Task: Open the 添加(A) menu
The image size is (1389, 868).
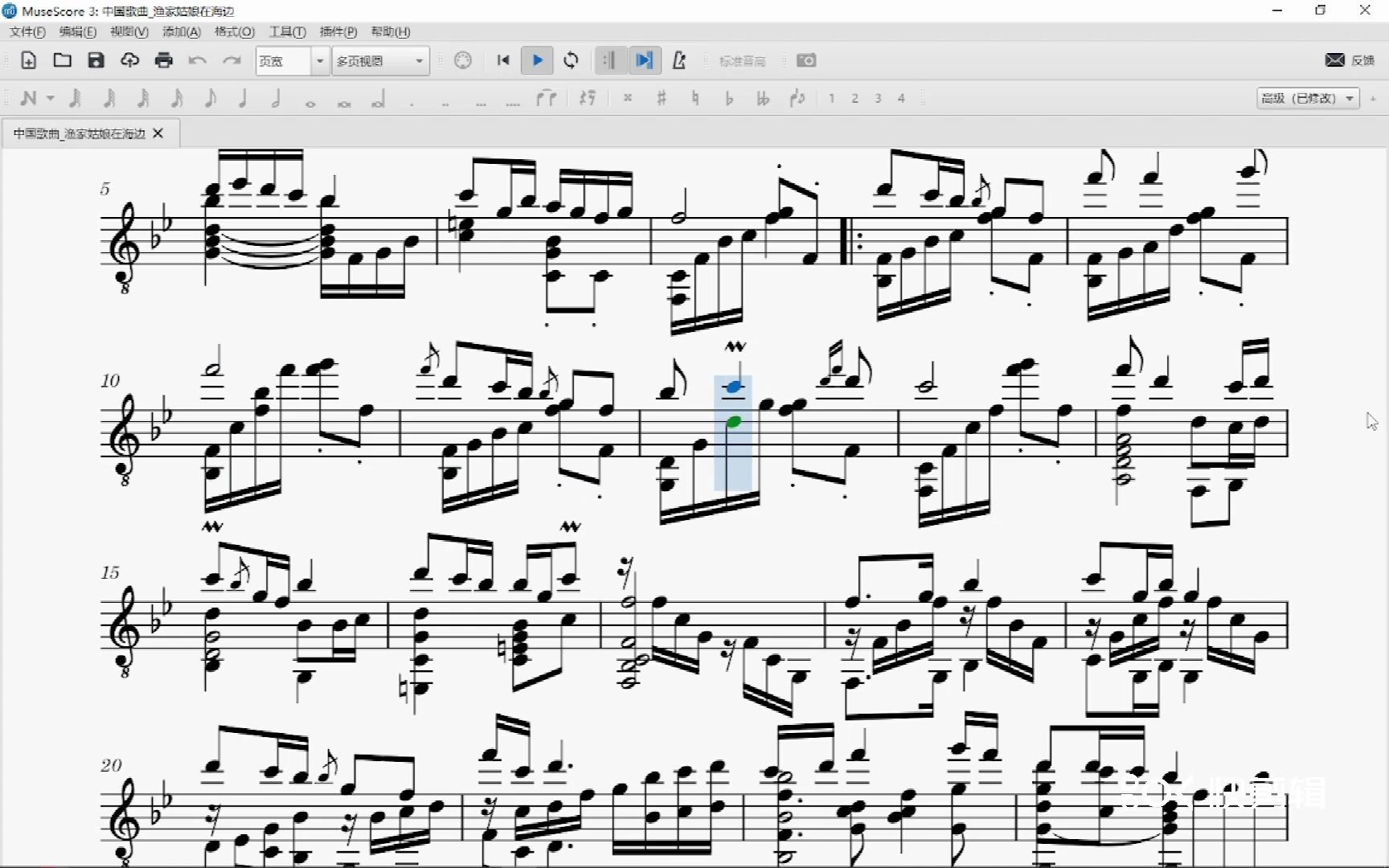Action: [182, 31]
